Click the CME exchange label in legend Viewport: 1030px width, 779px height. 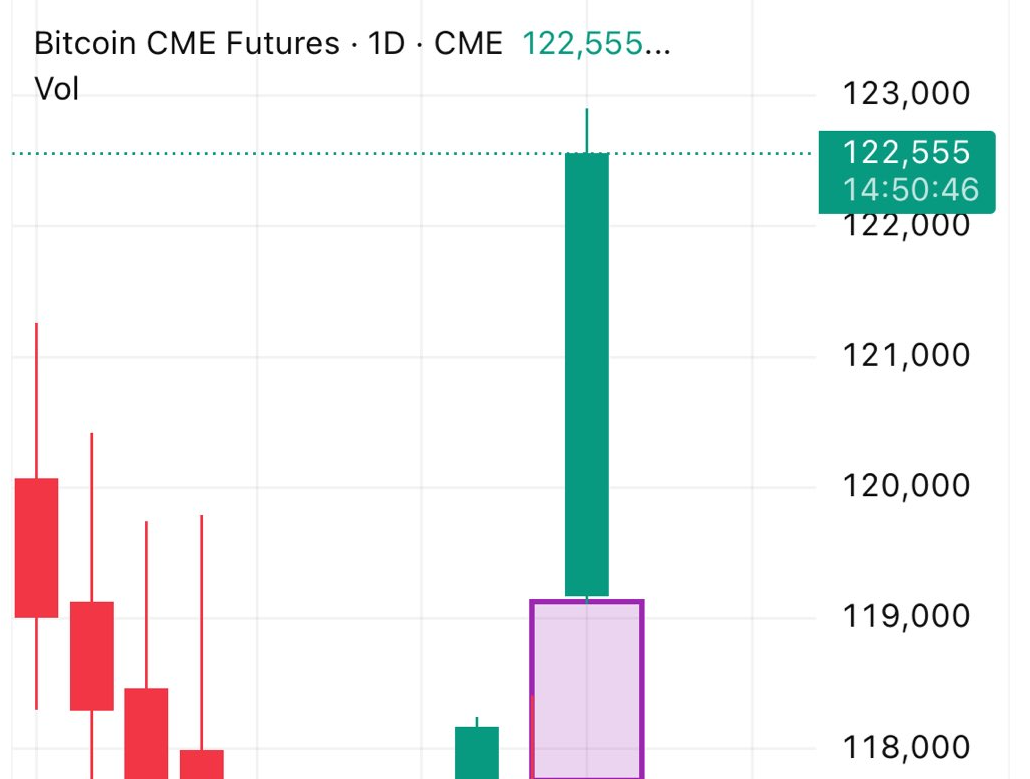click(468, 44)
